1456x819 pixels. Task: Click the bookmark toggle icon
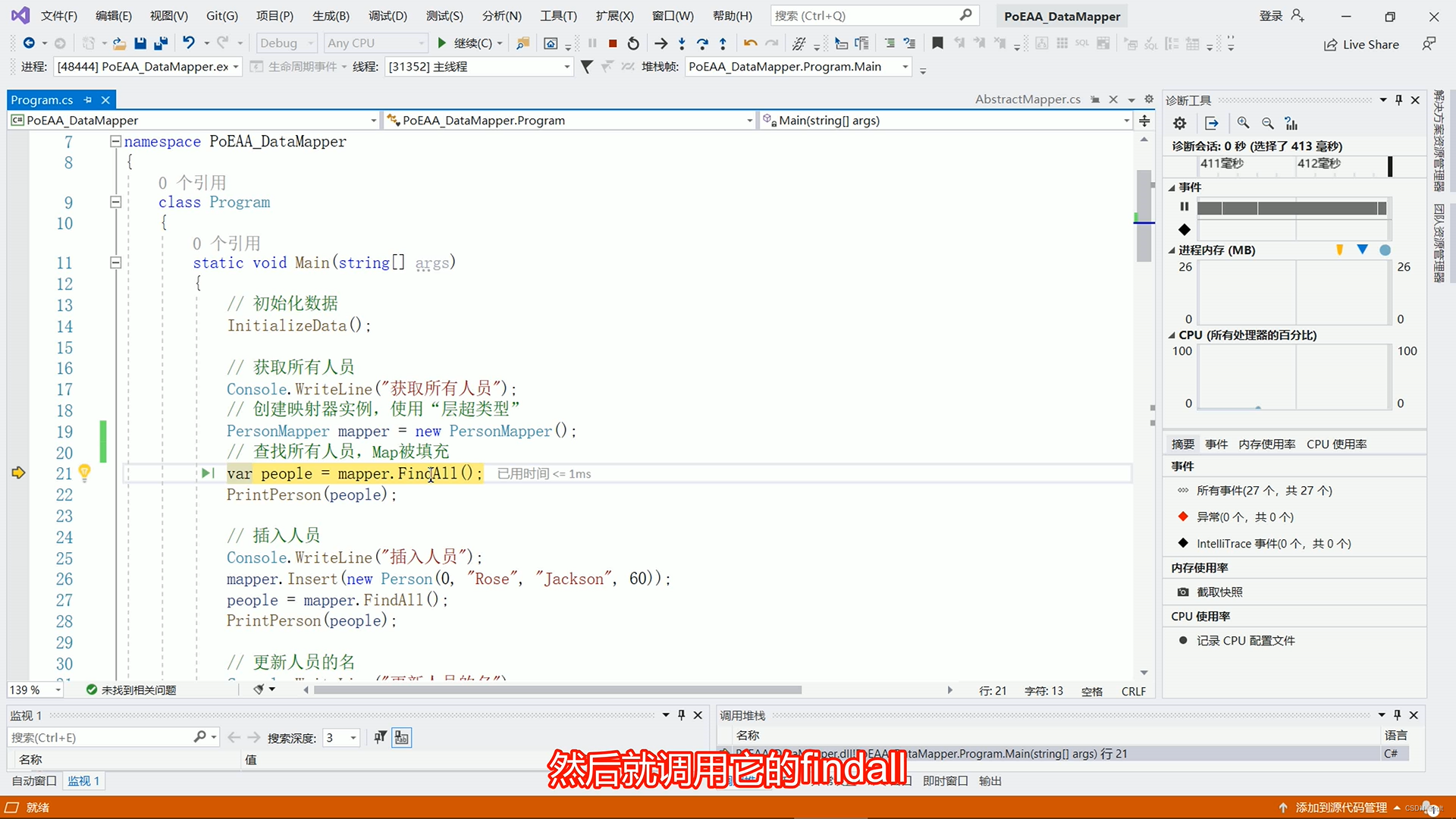(937, 43)
